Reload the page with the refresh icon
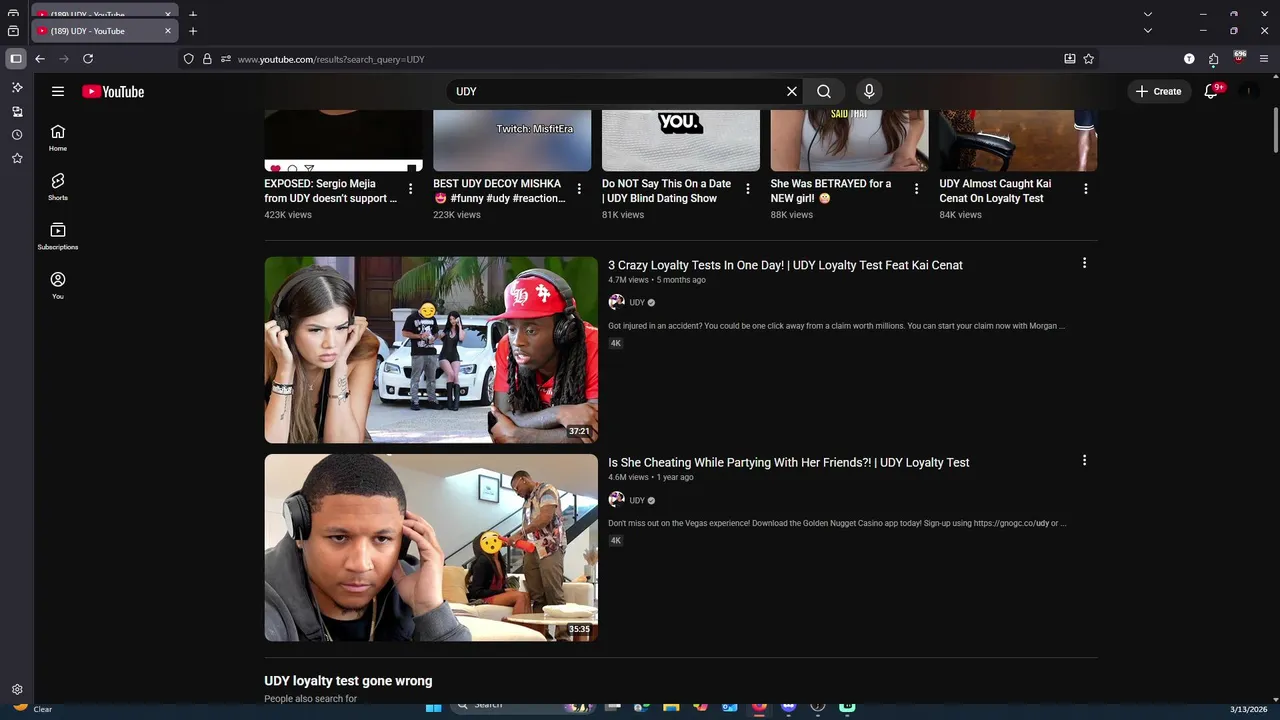This screenshot has height=720, width=1280. pyautogui.click(x=88, y=59)
